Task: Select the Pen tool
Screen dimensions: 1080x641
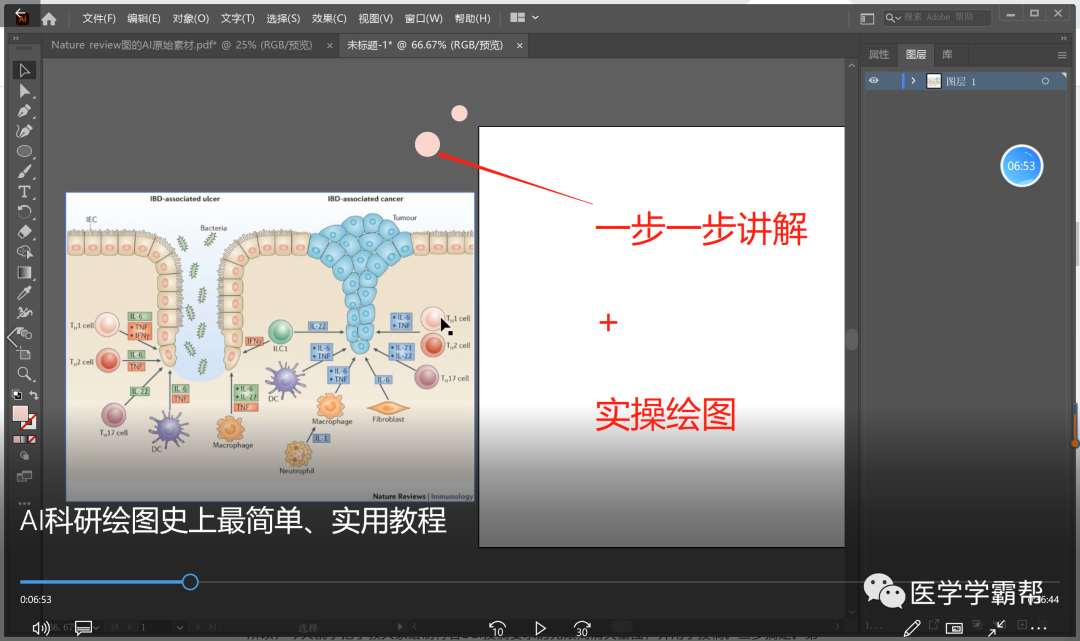Action: tap(24, 111)
